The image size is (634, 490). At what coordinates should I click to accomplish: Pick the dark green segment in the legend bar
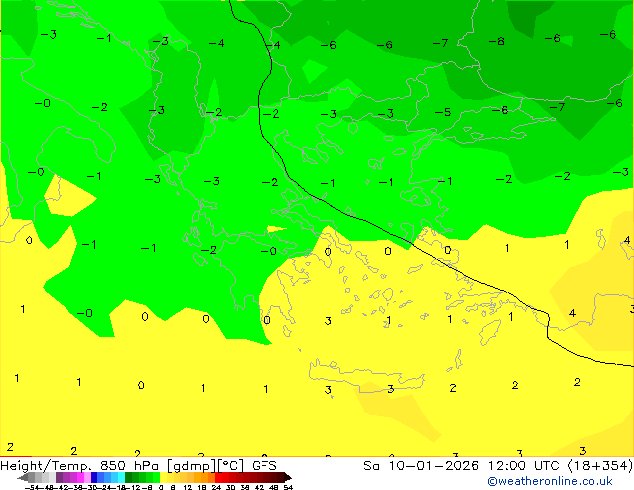coord(129,477)
